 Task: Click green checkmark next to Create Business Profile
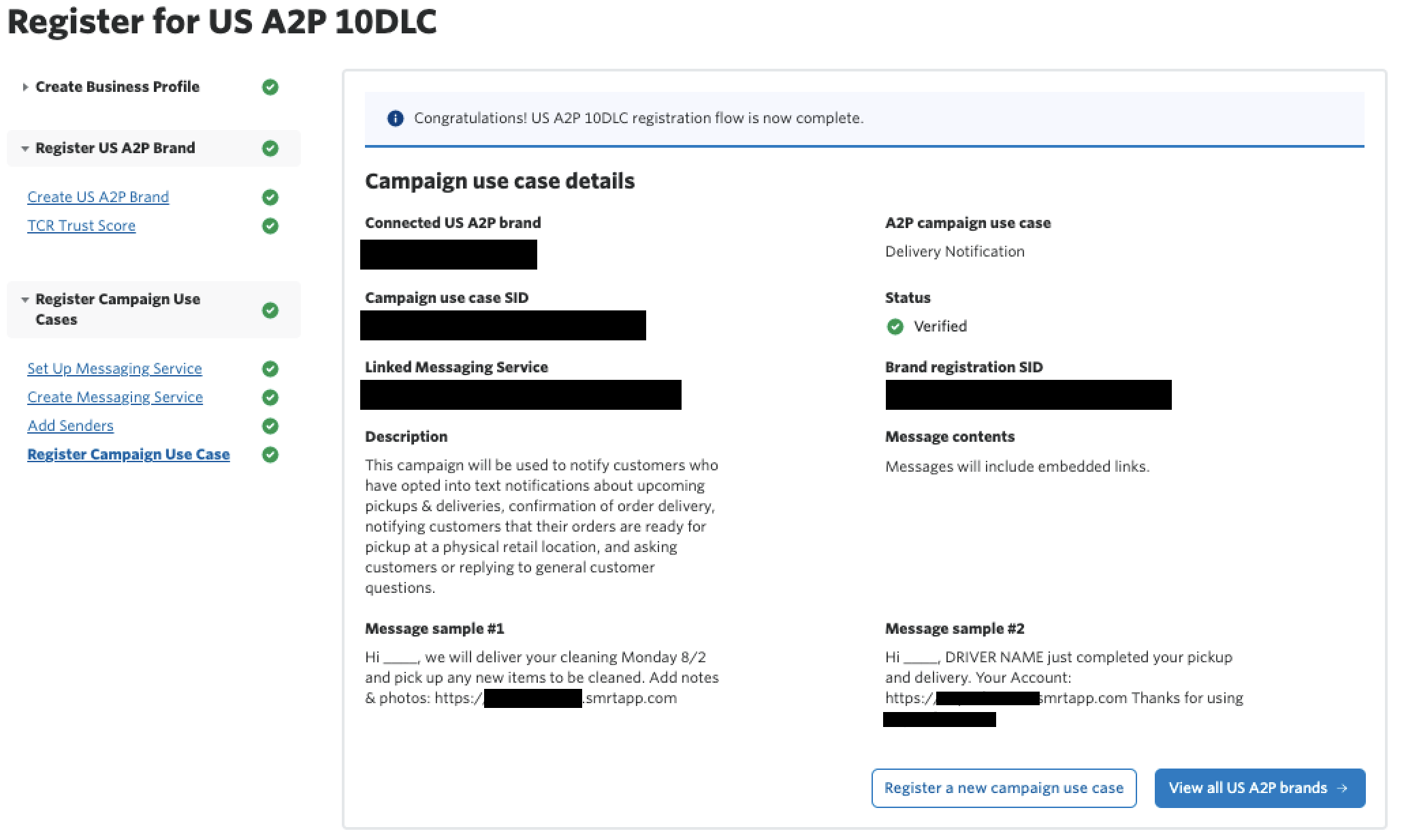click(270, 87)
